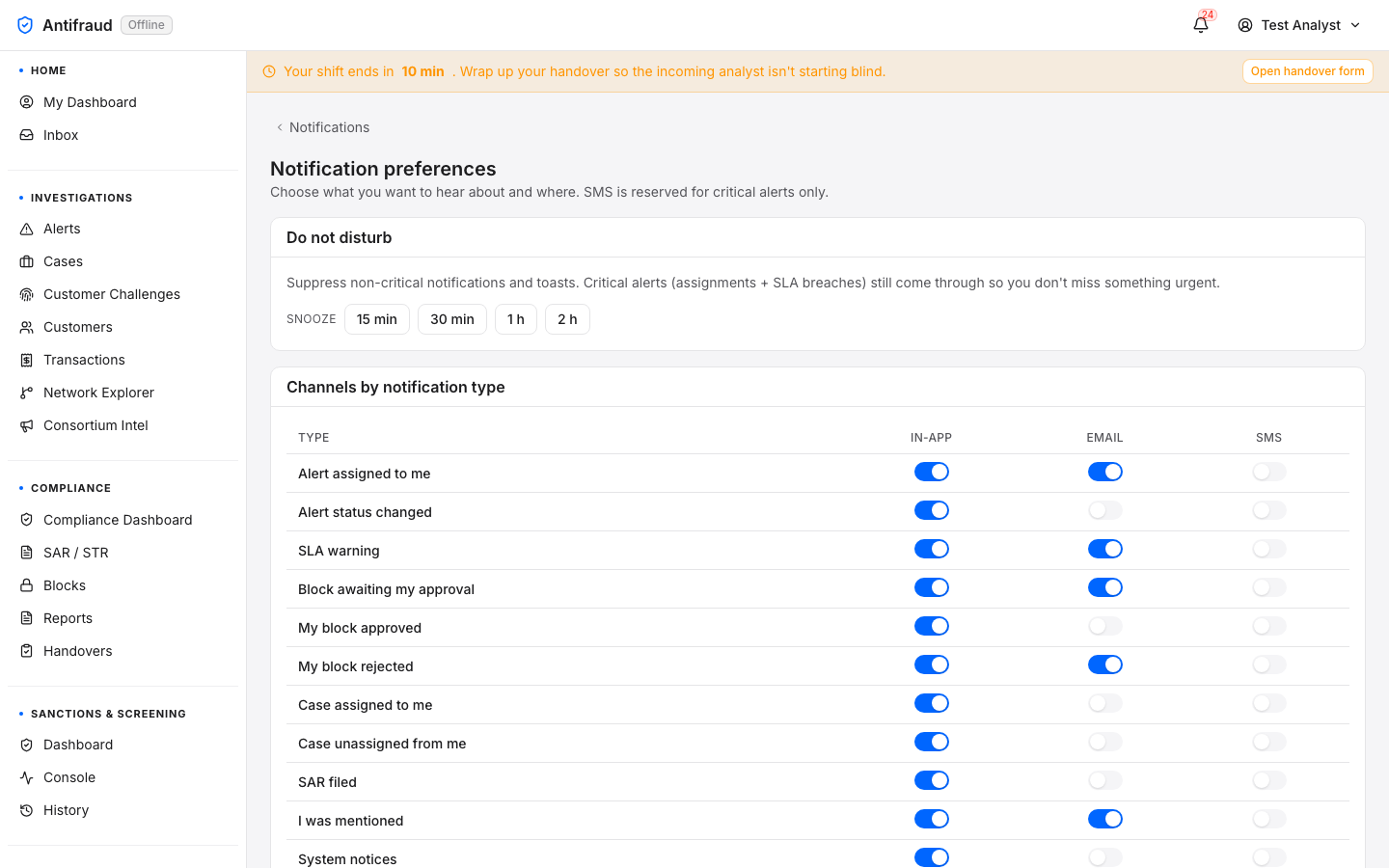Image resolution: width=1389 pixels, height=868 pixels.
Task: Click the Network Explorer branch icon
Action: 27,393
